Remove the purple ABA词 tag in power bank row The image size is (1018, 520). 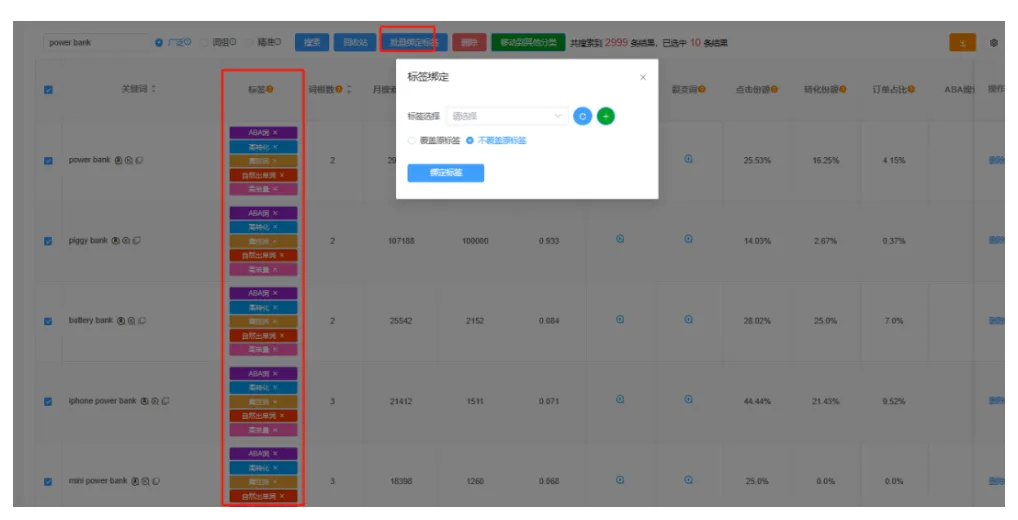click(275, 132)
